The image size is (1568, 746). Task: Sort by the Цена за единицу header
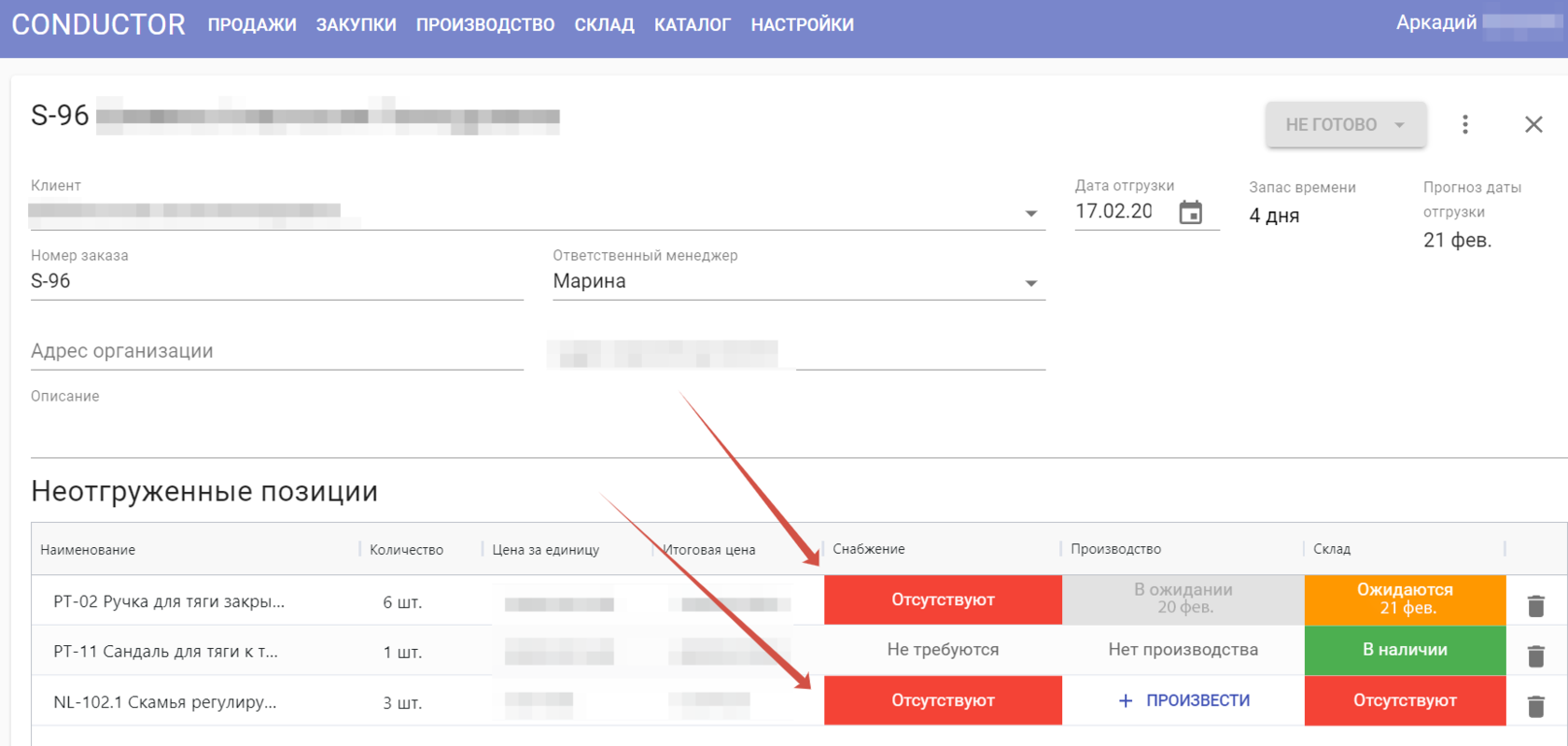(546, 550)
